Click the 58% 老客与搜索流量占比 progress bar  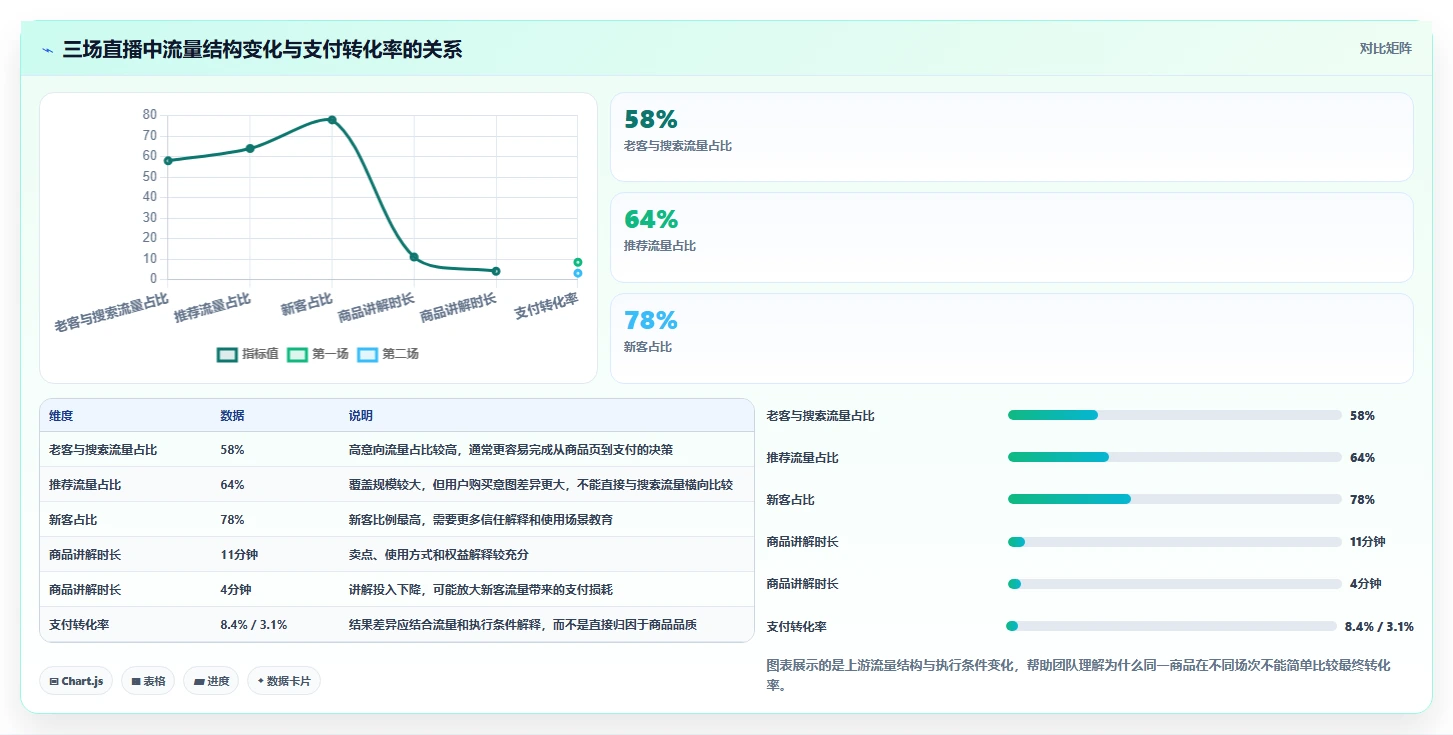[1175, 415]
